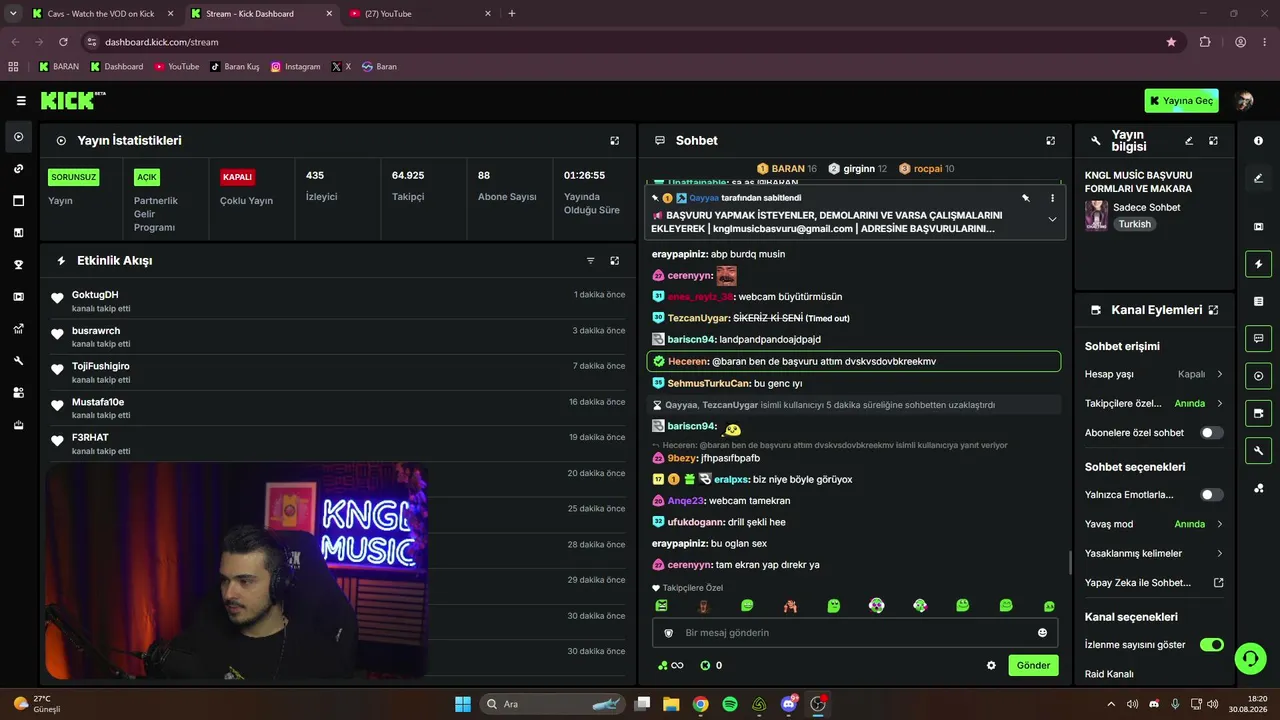Open the browser tab list dropdown
1280x720 pixels.
(13, 14)
